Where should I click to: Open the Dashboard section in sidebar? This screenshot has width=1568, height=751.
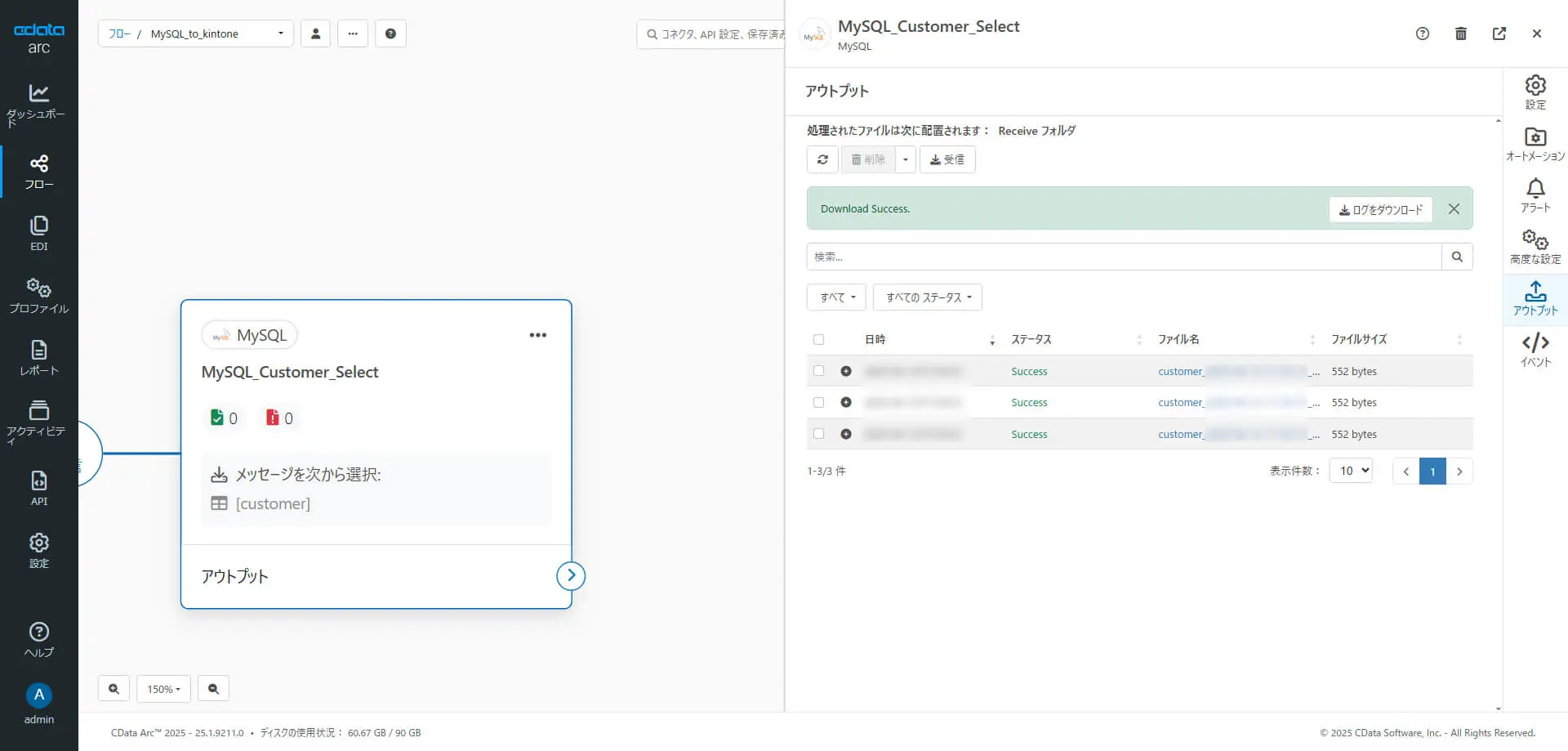click(38, 105)
